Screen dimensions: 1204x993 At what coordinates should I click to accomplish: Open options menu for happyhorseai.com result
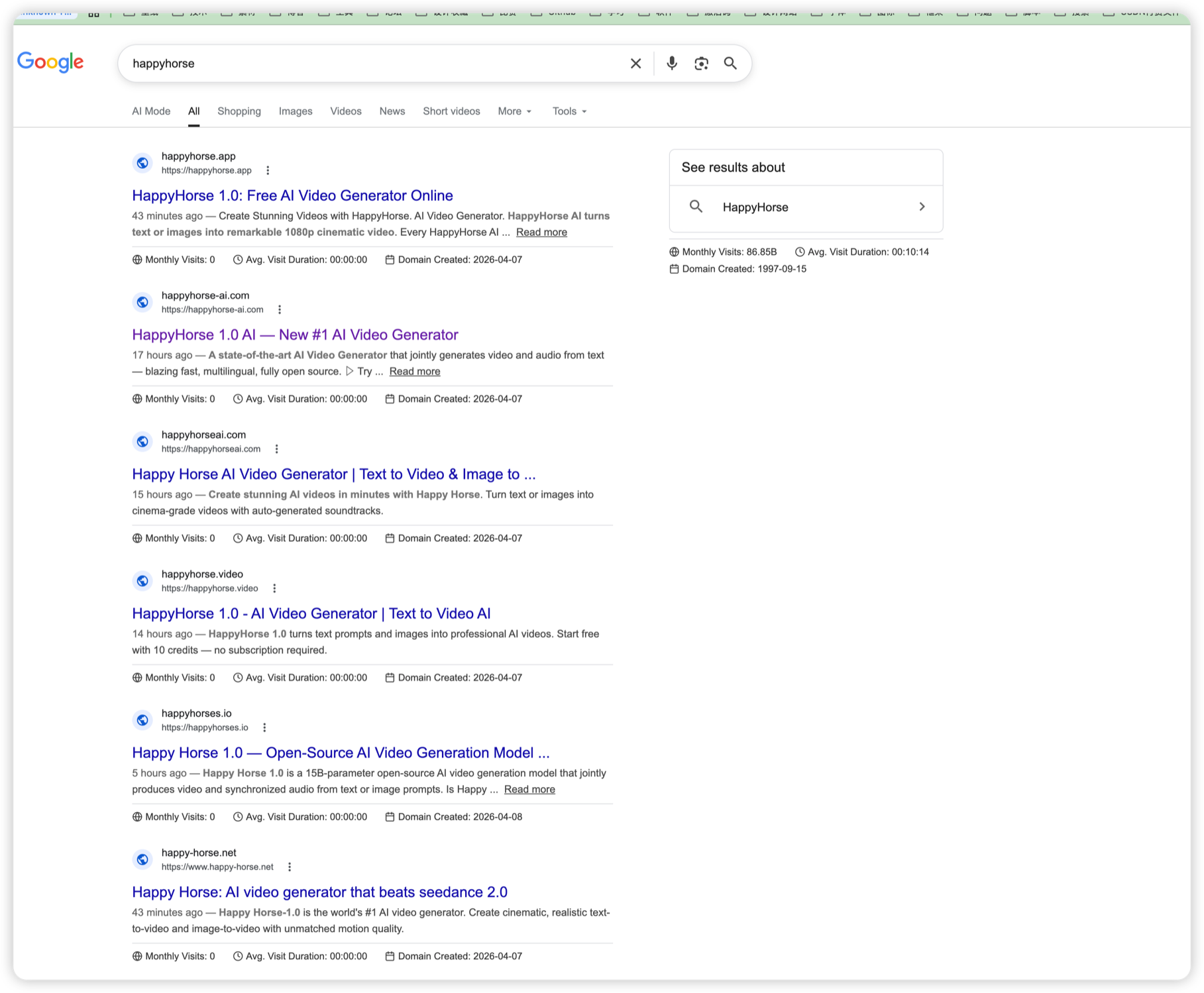pos(277,449)
